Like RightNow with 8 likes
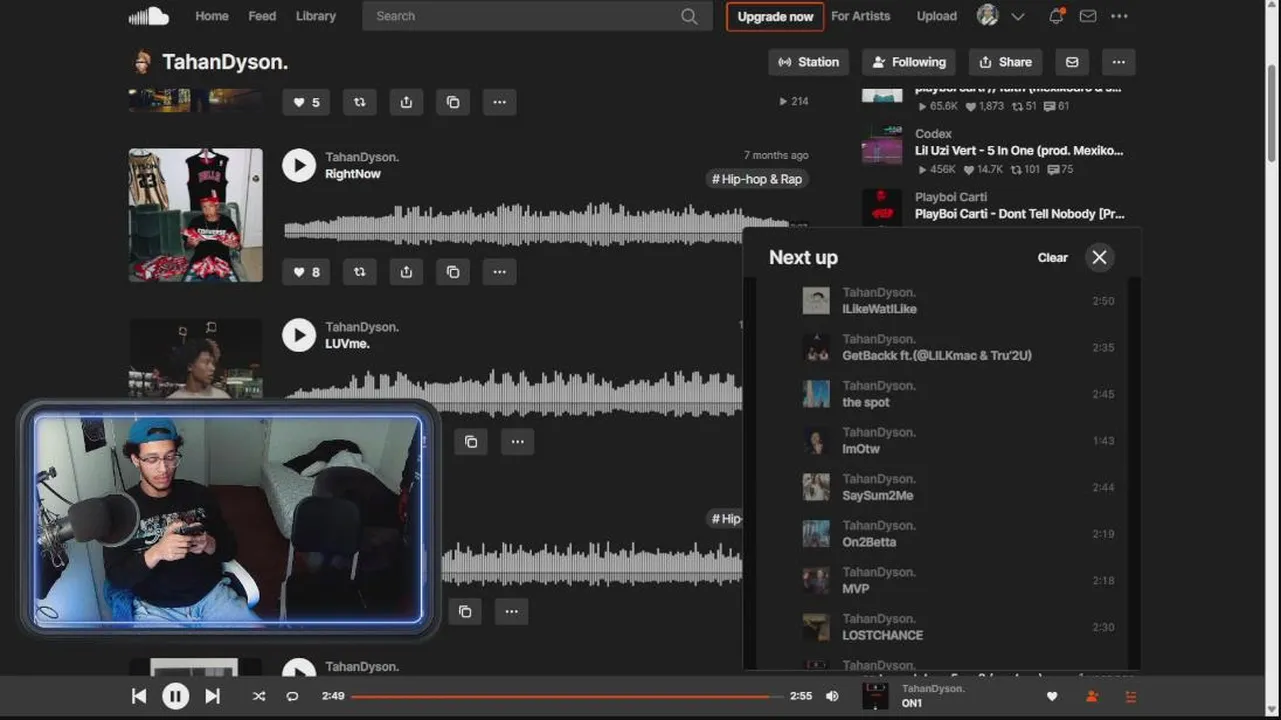This screenshot has height=720, width=1281. [306, 272]
